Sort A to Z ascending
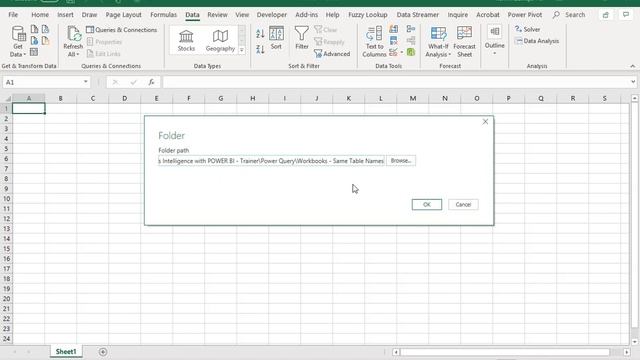This screenshot has width=640, height=360. (x=260, y=33)
